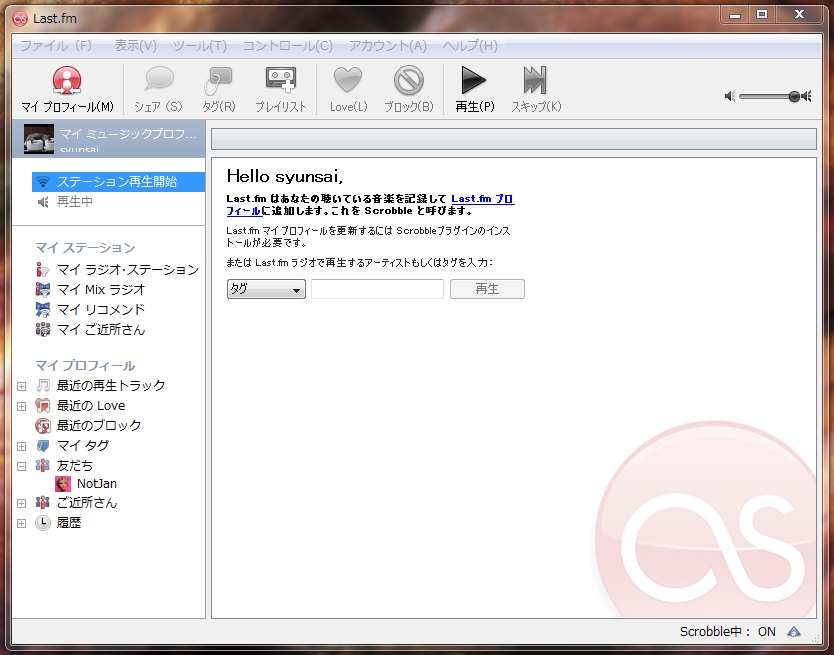Expand マイ タグ tree node
The image size is (834, 655).
click(x=21, y=446)
